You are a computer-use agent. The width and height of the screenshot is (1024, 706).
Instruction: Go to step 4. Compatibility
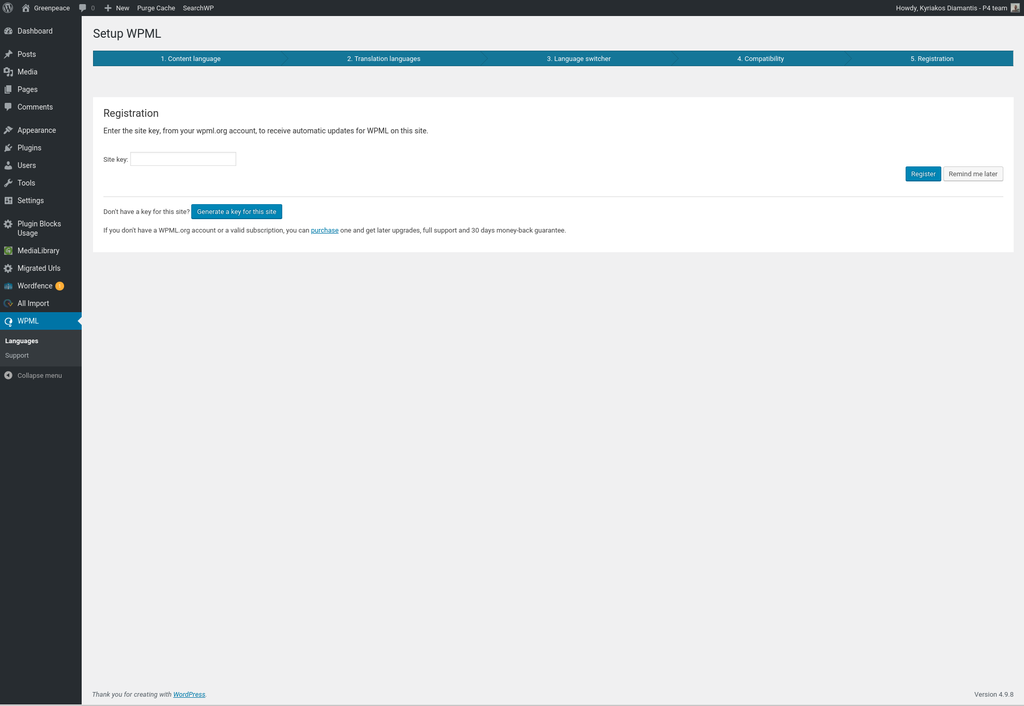[761, 59]
